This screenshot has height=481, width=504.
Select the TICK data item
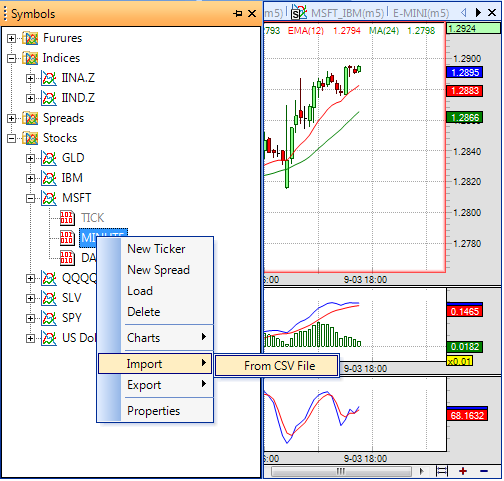coord(93,218)
